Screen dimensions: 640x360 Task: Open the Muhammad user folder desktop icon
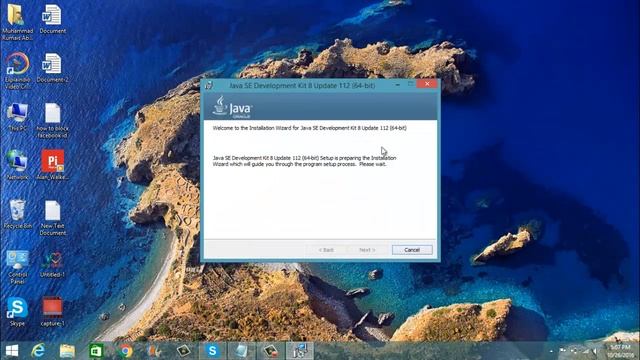coord(17,22)
